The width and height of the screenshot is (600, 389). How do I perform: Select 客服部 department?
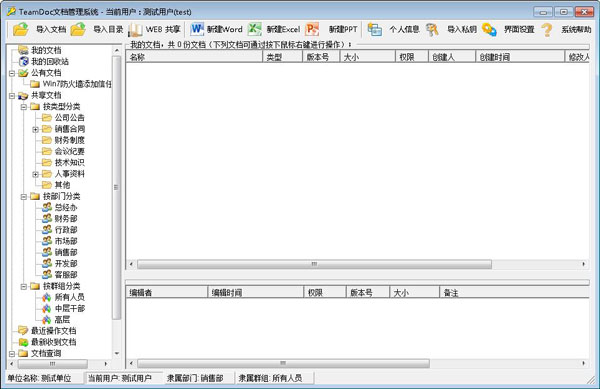coord(65,274)
